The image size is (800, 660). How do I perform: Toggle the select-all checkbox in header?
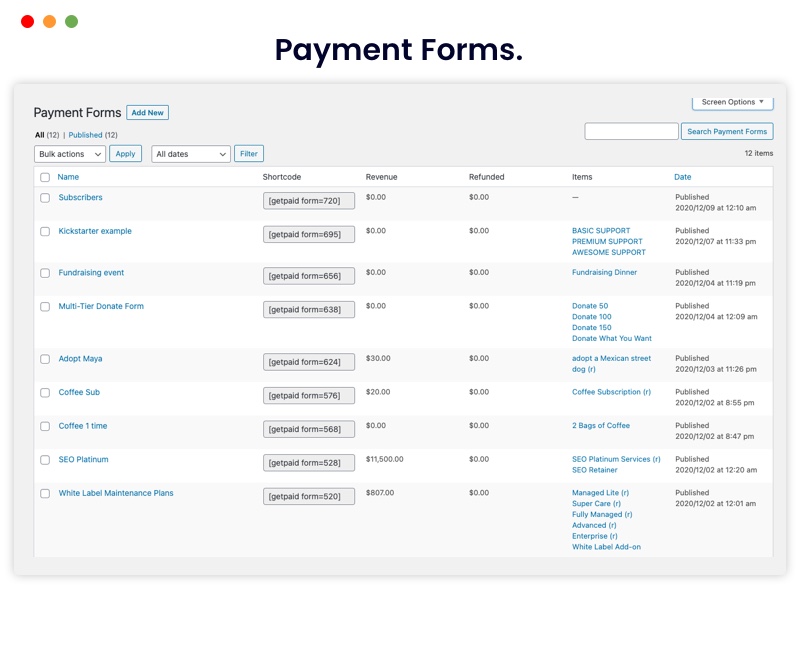pos(45,177)
